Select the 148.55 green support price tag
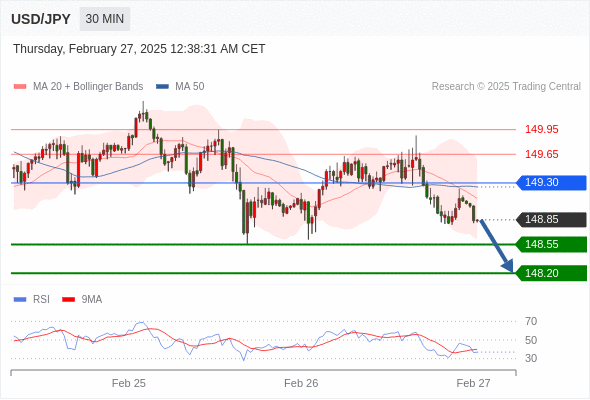Viewport: 590px width, 400px height. 551,244
